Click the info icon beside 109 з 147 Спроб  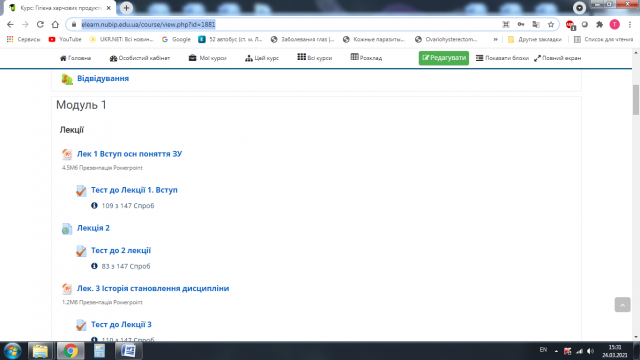pos(94,205)
